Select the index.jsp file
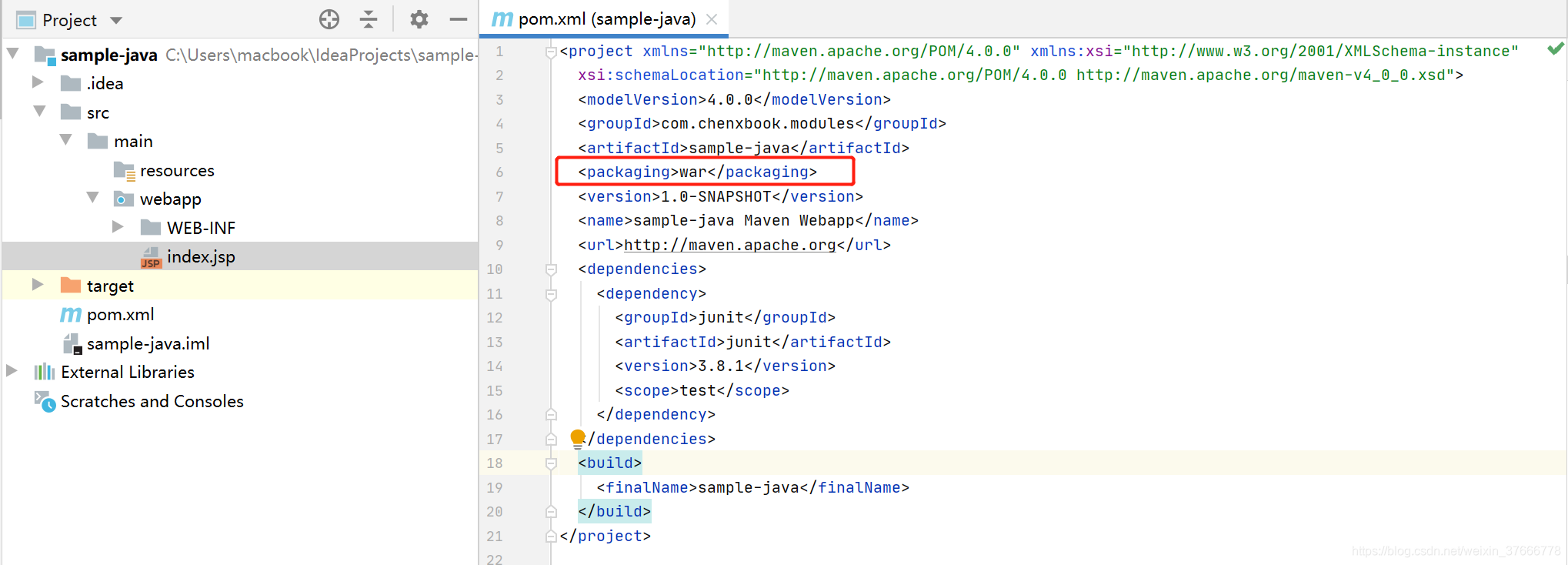This screenshot has width=1568, height=565. pos(201,256)
